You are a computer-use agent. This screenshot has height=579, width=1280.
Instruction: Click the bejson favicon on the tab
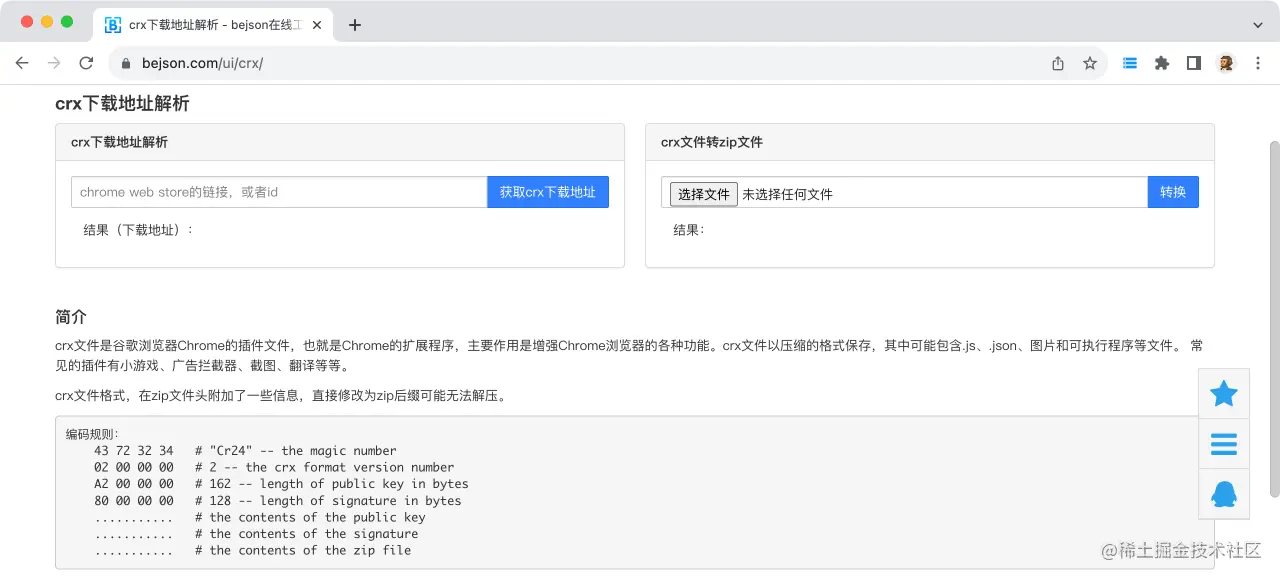point(113,25)
